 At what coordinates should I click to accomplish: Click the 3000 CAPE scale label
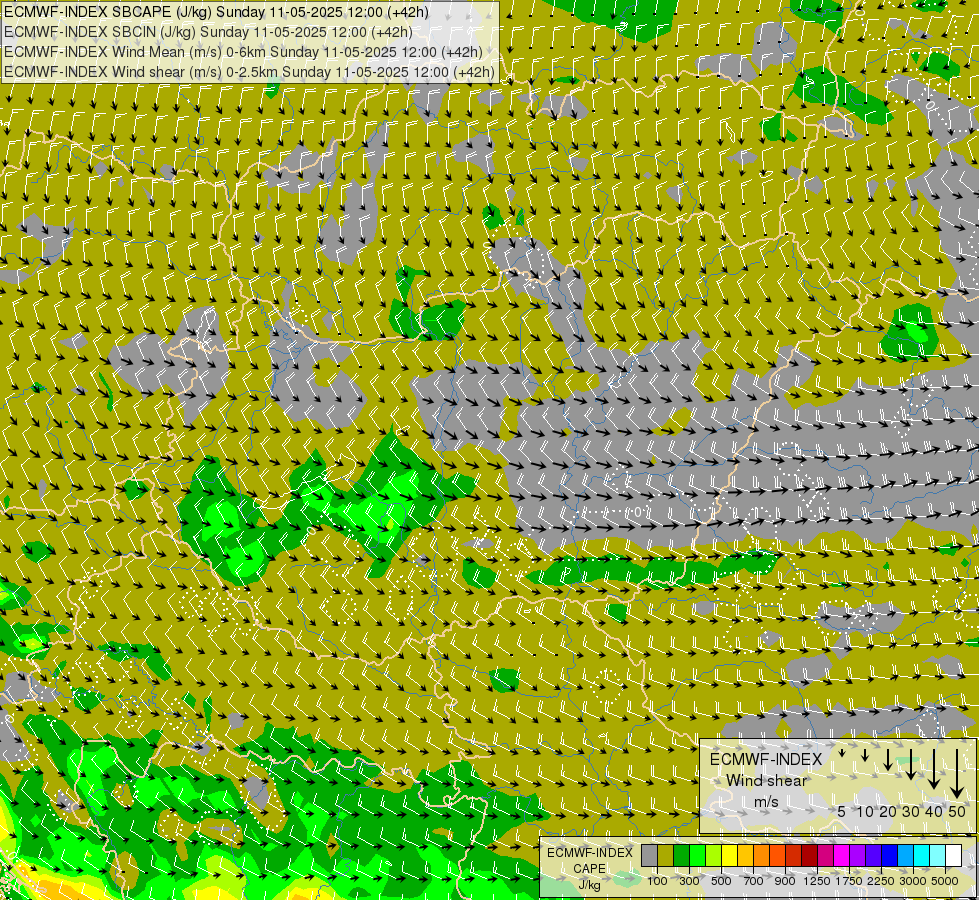pyautogui.click(x=913, y=881)
